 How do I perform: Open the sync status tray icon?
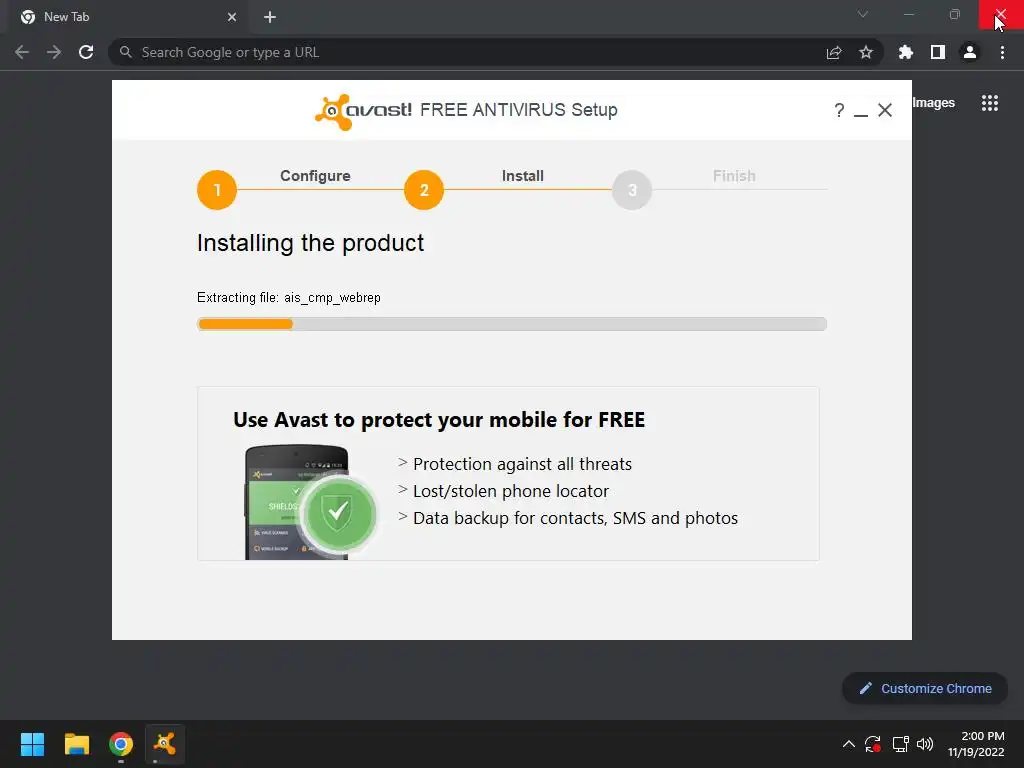click(873, 744)
